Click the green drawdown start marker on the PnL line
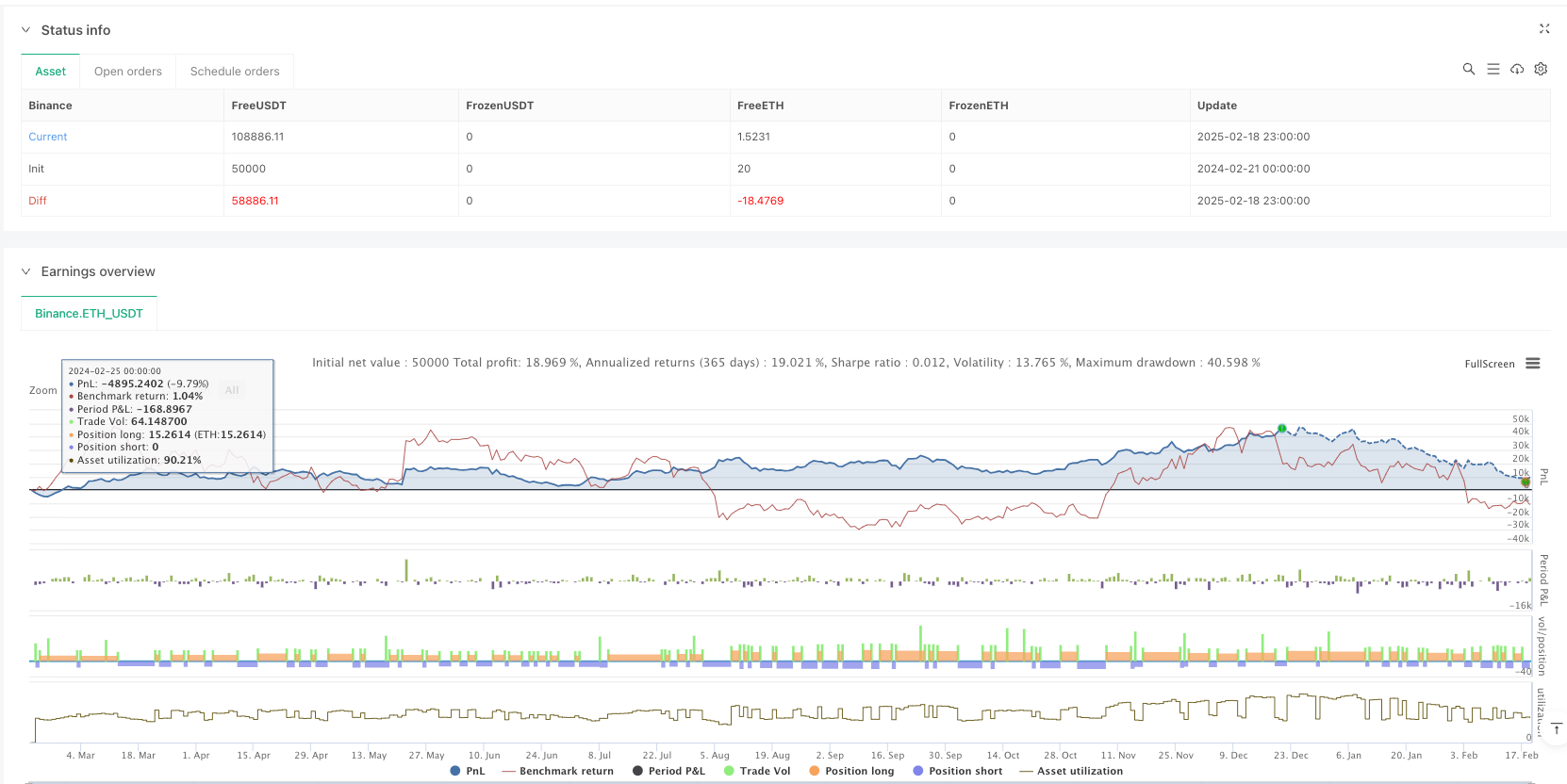1567x784 pixels. (1282, 429)
